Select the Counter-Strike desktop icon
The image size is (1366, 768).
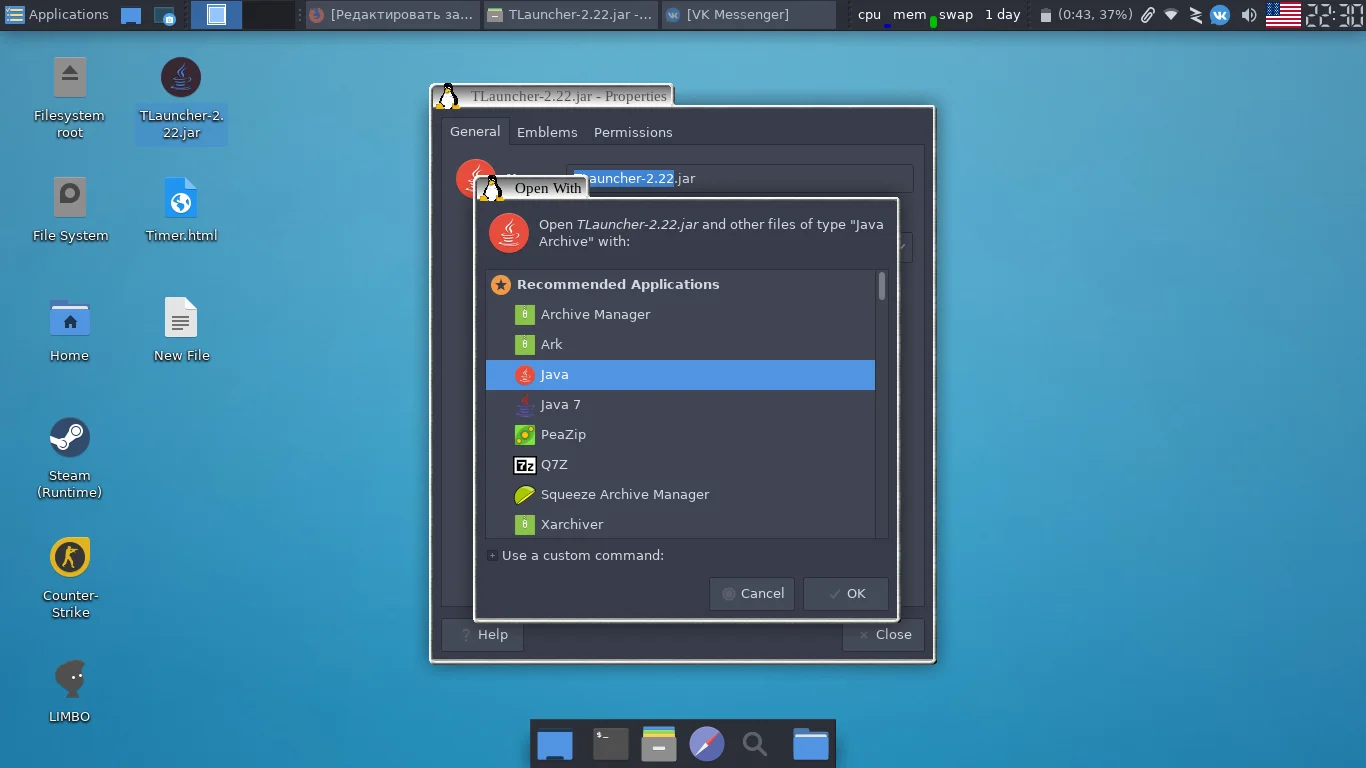coord(70,578)
